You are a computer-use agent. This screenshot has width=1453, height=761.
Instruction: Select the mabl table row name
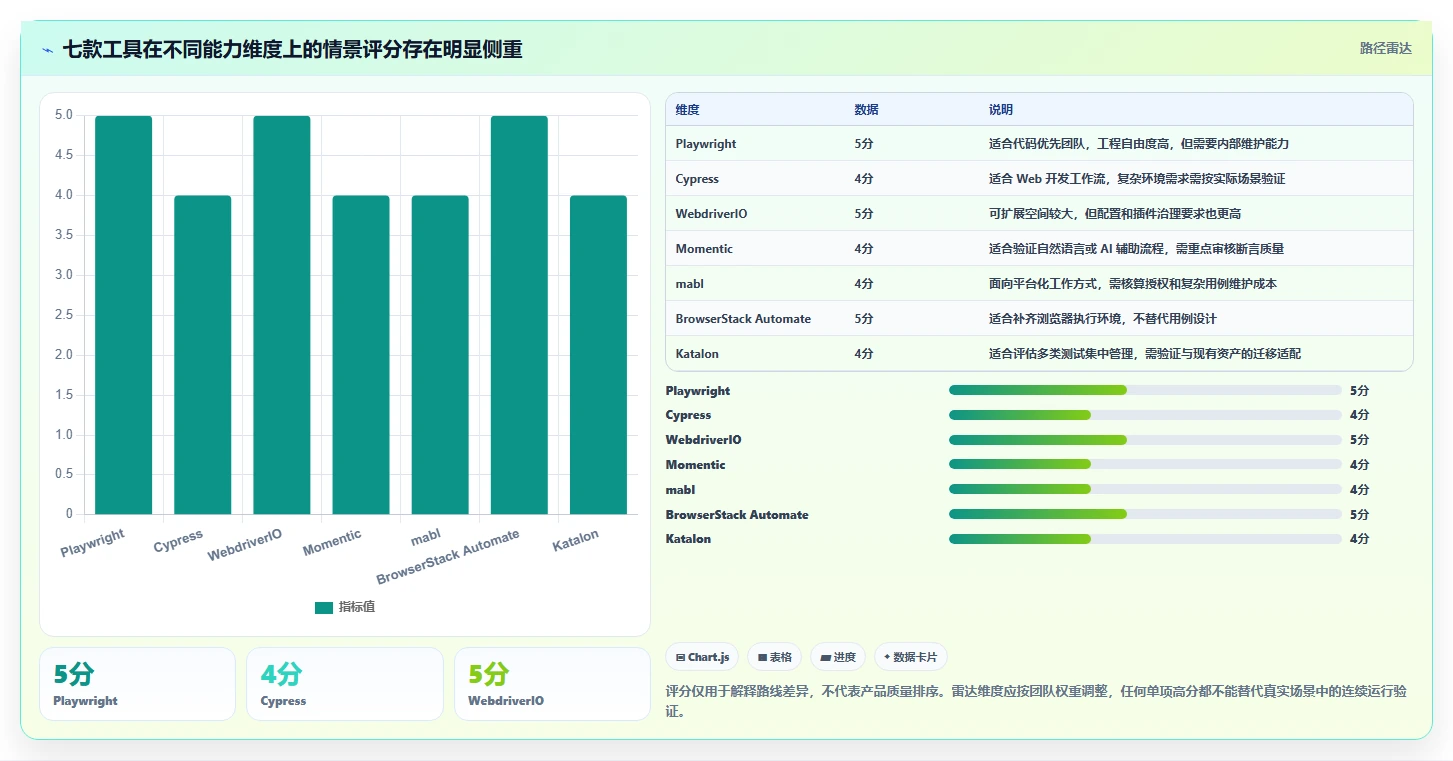point(690,284)
